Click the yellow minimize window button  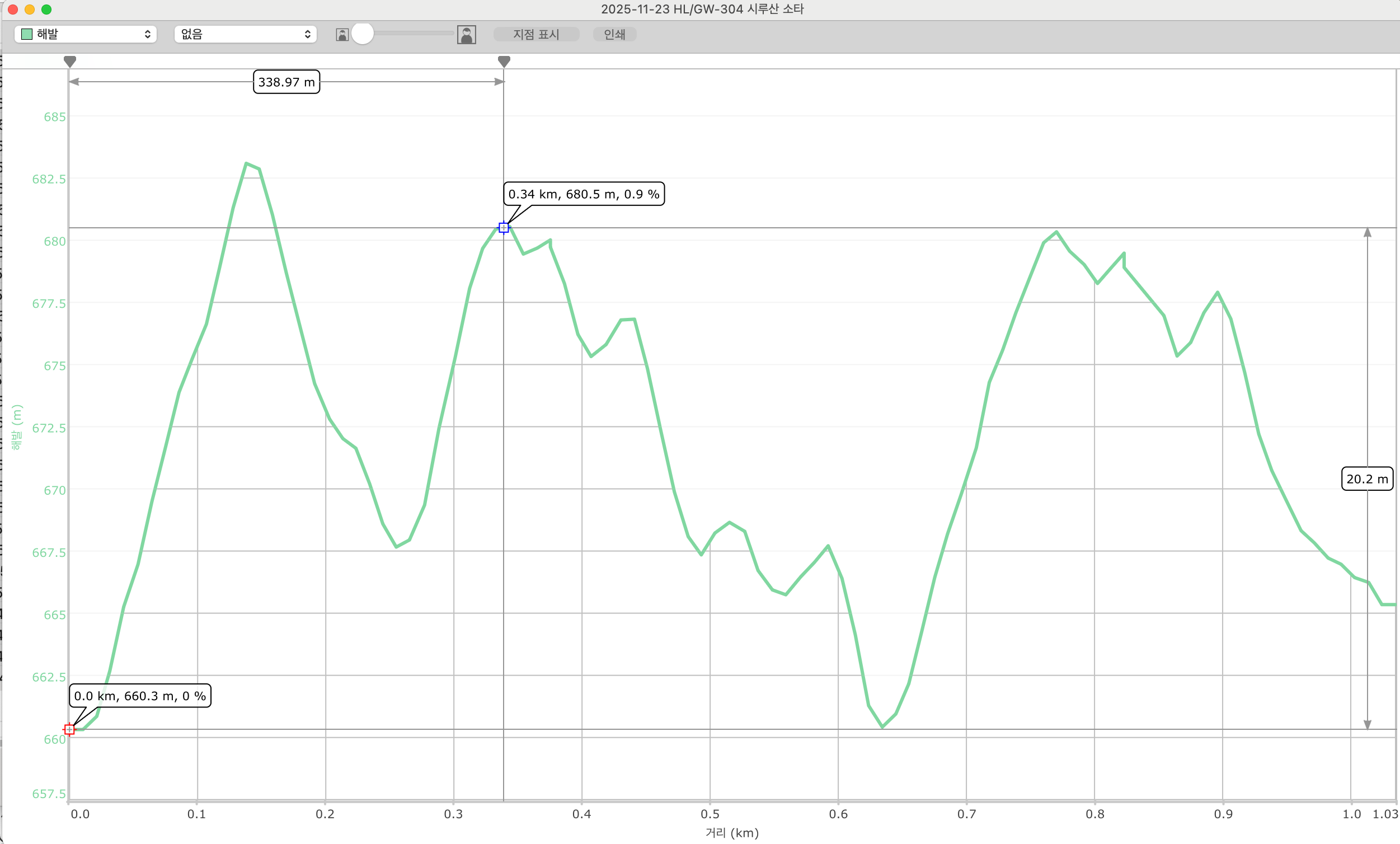(30, 9)
